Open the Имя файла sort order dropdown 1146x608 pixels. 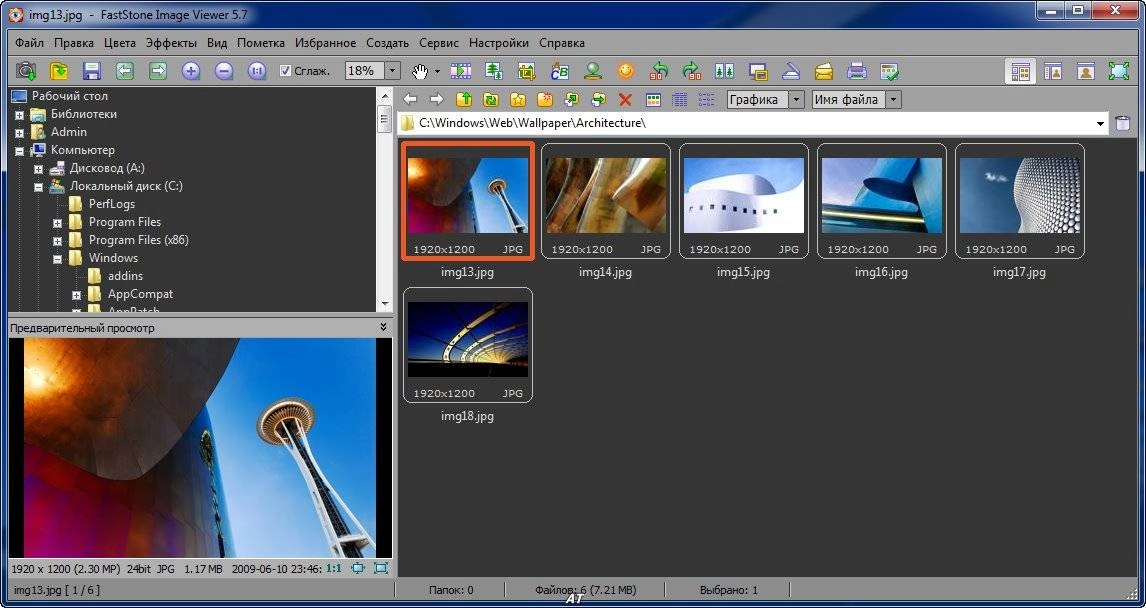[893, 99]
